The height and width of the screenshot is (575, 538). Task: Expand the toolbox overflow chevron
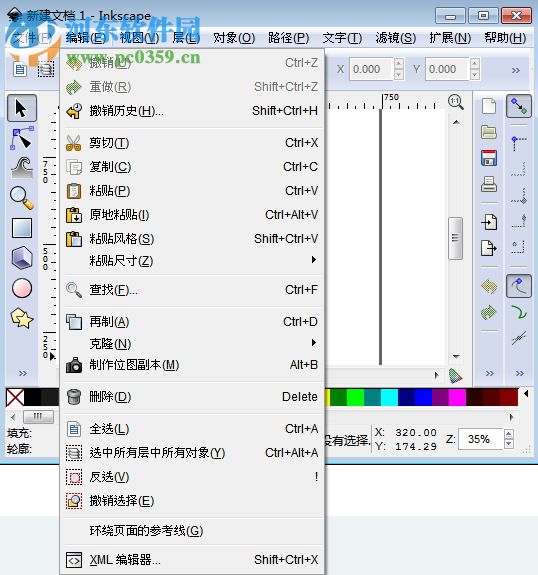[x=23, y=374]
